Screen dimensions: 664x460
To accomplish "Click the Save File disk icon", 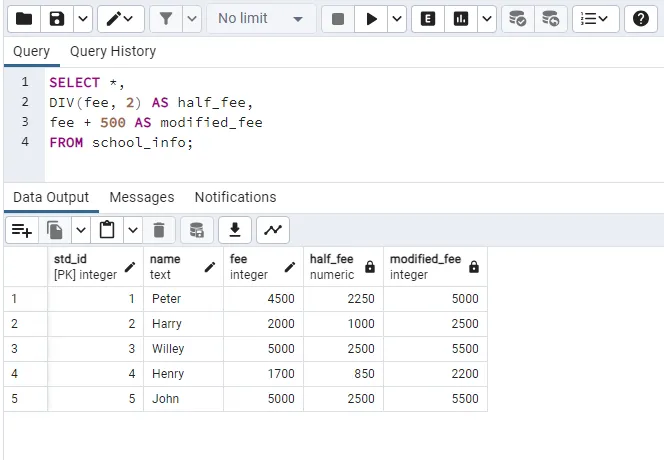I will [x=57, y=19].
